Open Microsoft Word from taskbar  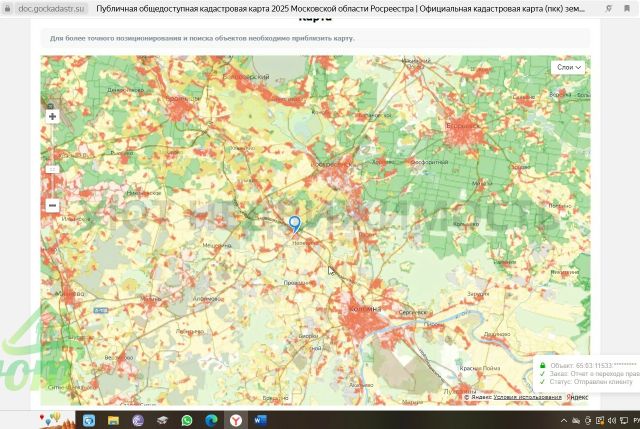tap(260, 420)
